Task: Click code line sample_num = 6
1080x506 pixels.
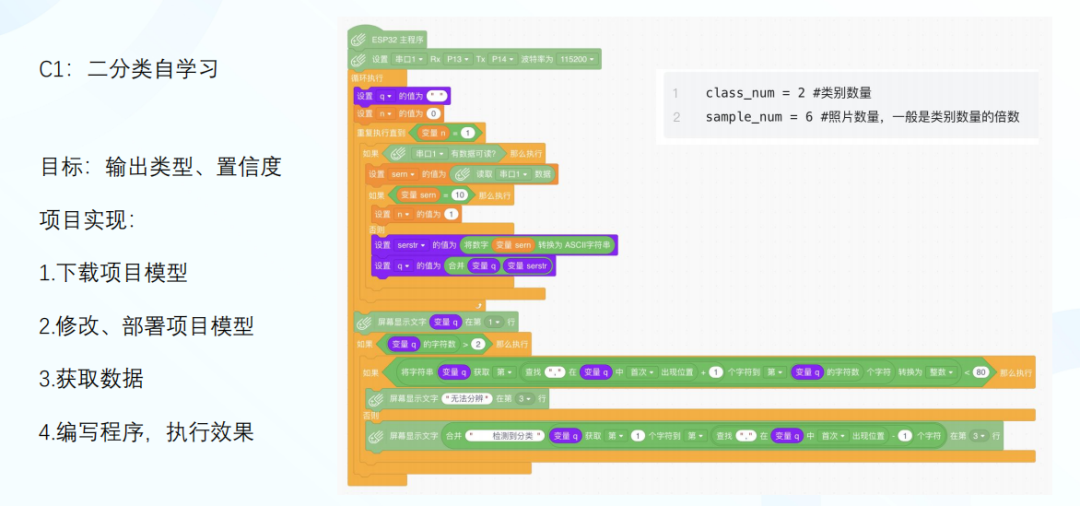Action: (862, 117)
